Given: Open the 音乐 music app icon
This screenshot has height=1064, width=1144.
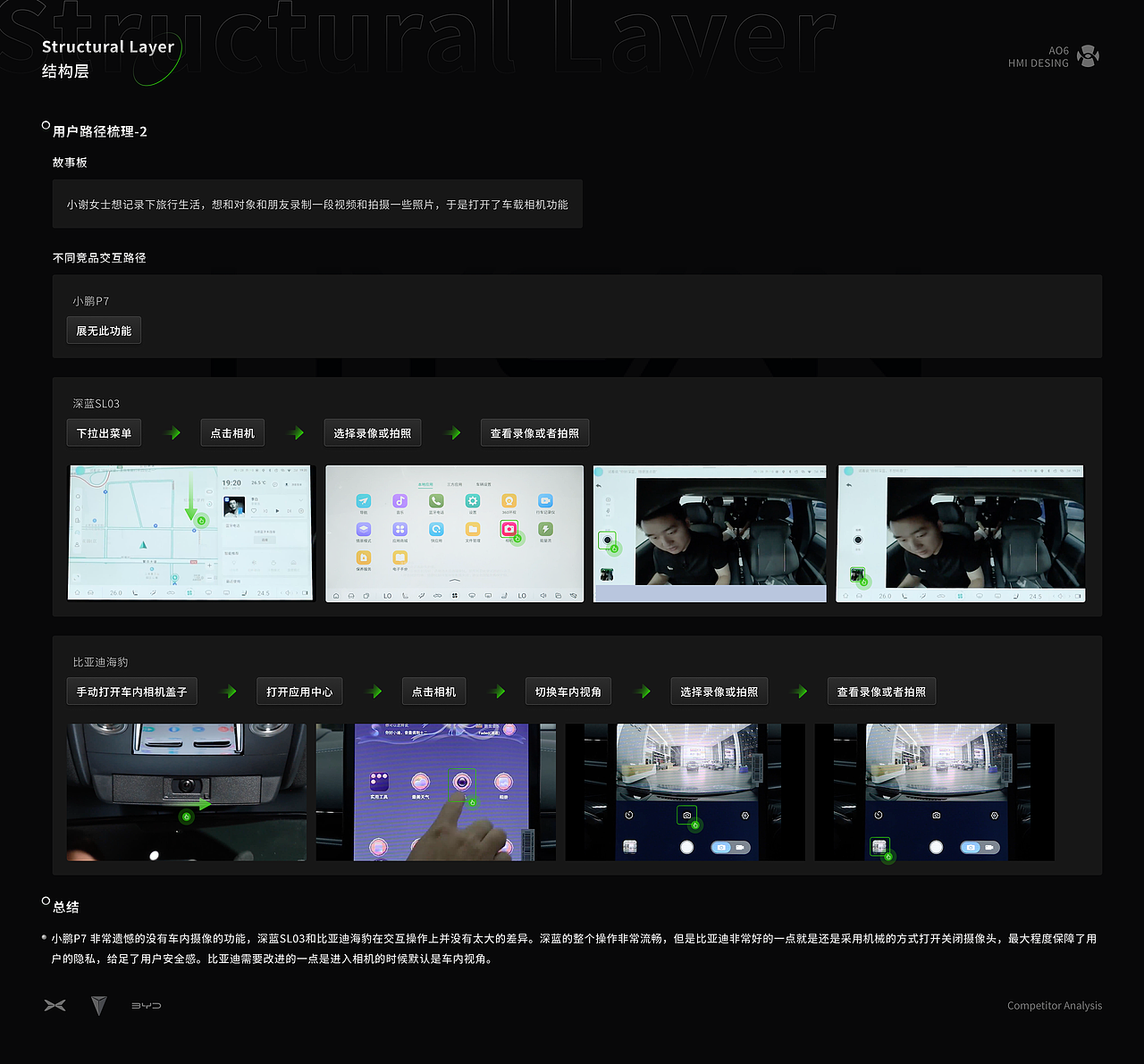Looking at the screenshot, I should tap(400, 501).
